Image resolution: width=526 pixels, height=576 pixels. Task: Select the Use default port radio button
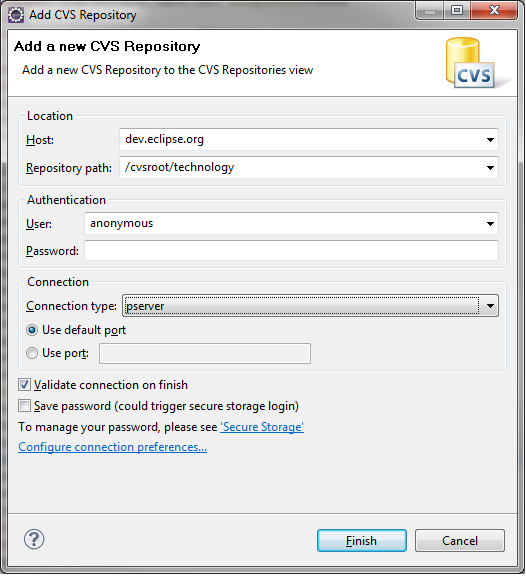click(x=32, y=330)
